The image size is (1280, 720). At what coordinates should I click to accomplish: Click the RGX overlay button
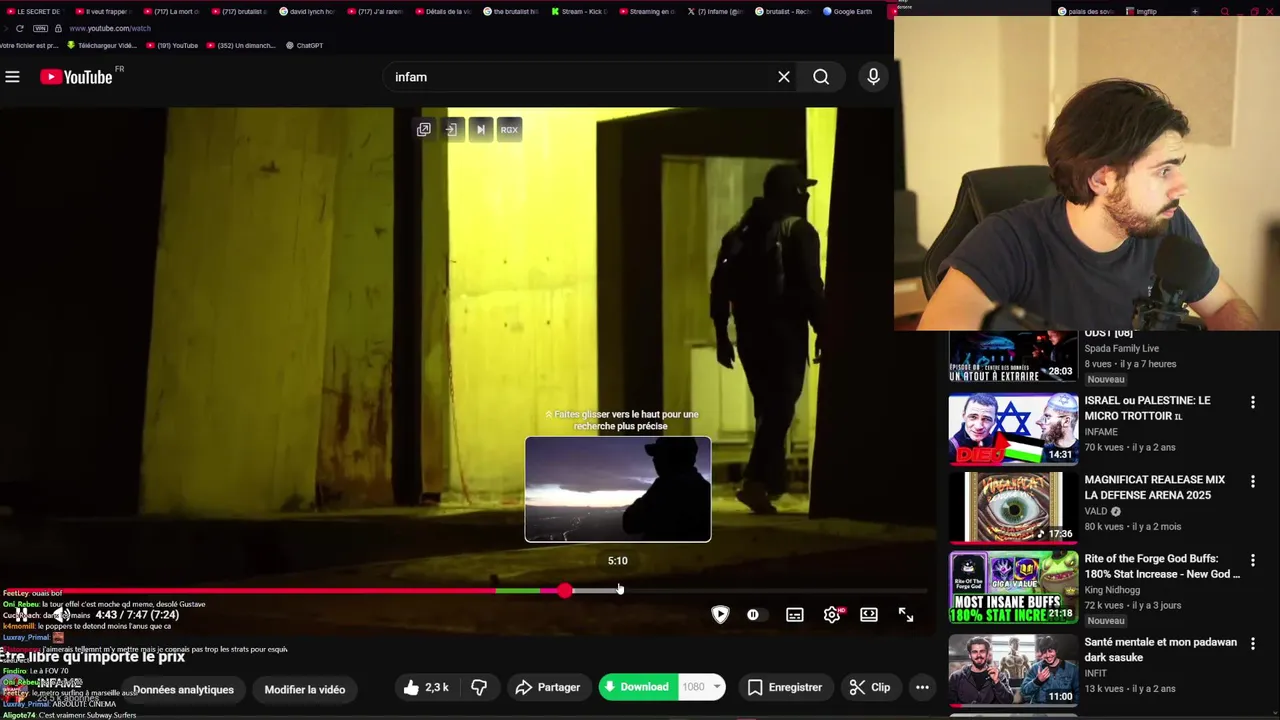pos(509,129)
